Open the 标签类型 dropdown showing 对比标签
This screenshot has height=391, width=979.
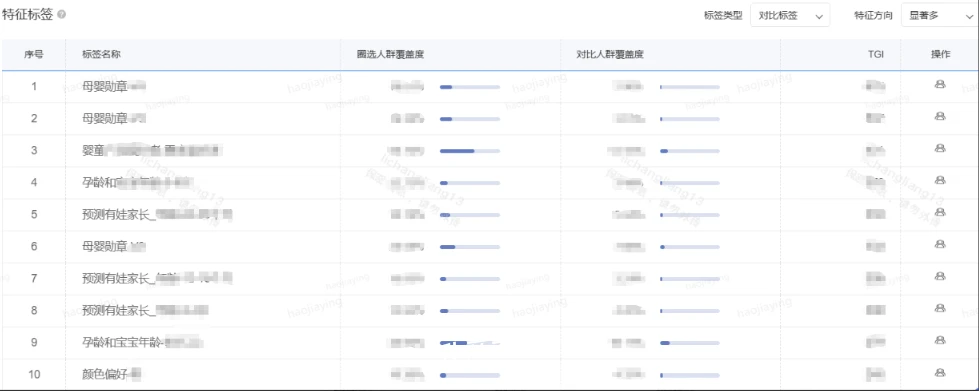point(790,16)
